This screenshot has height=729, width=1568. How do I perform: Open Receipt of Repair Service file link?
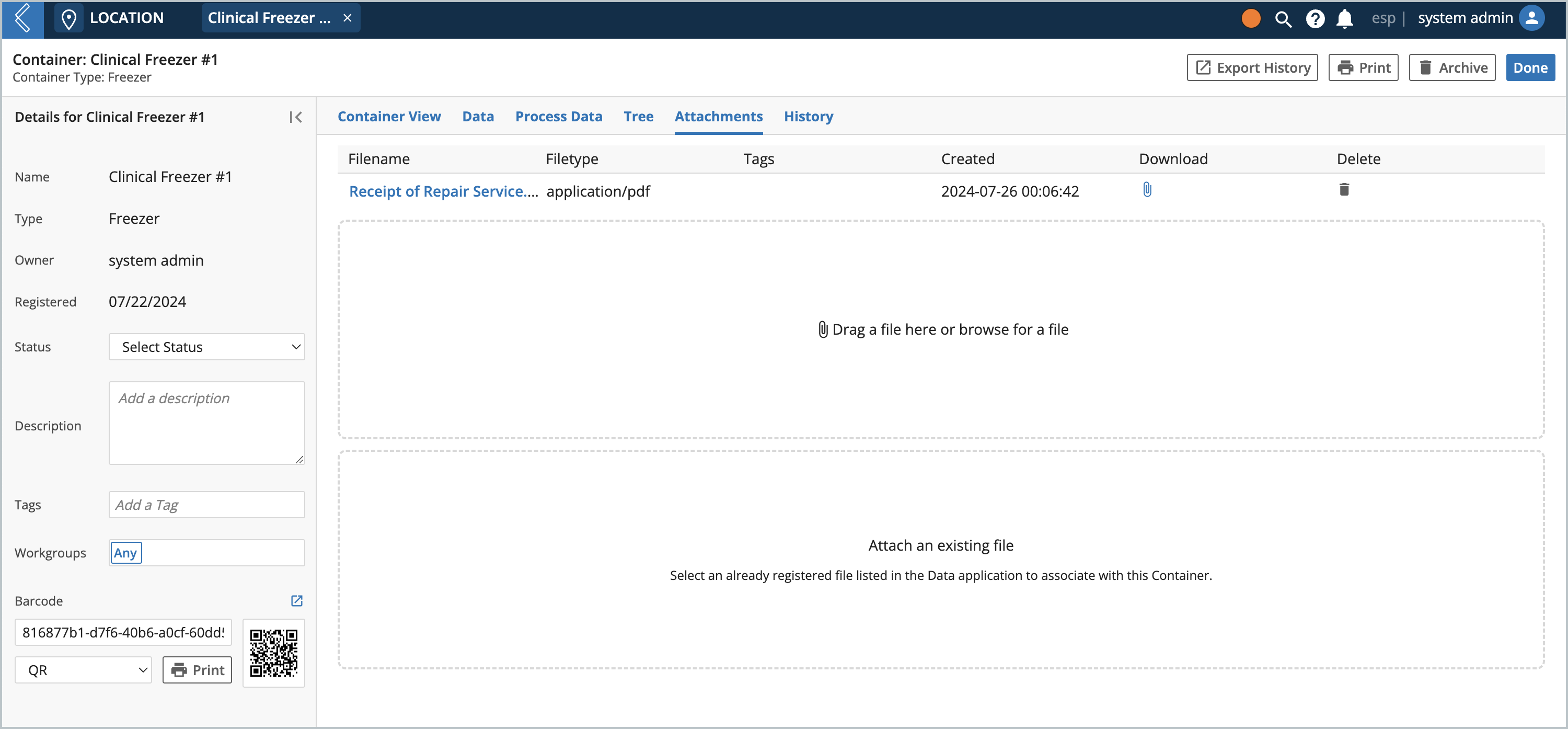click(x=443, y=191)
